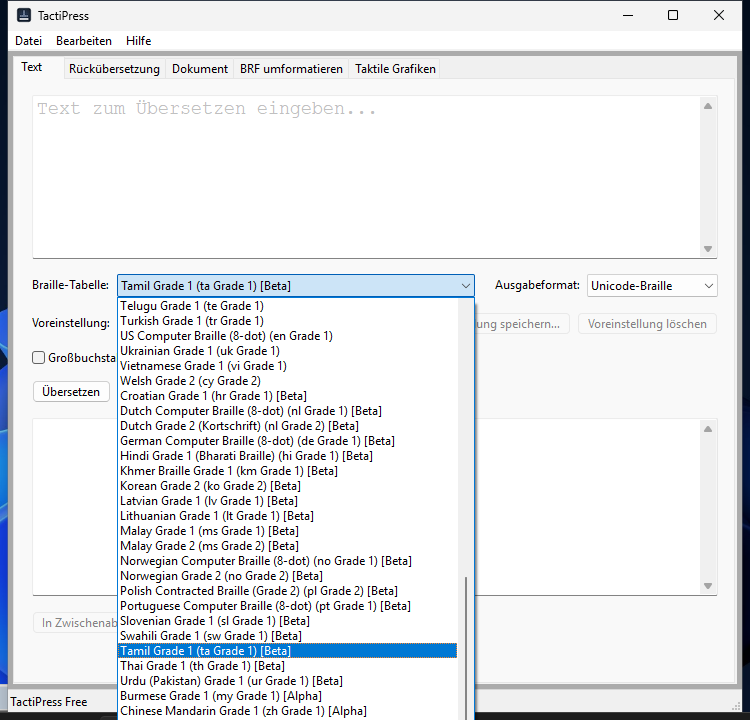Viewport: 750px width, 720px height.
Task: Maximize the TactiPress window
Action: [673, 15]
